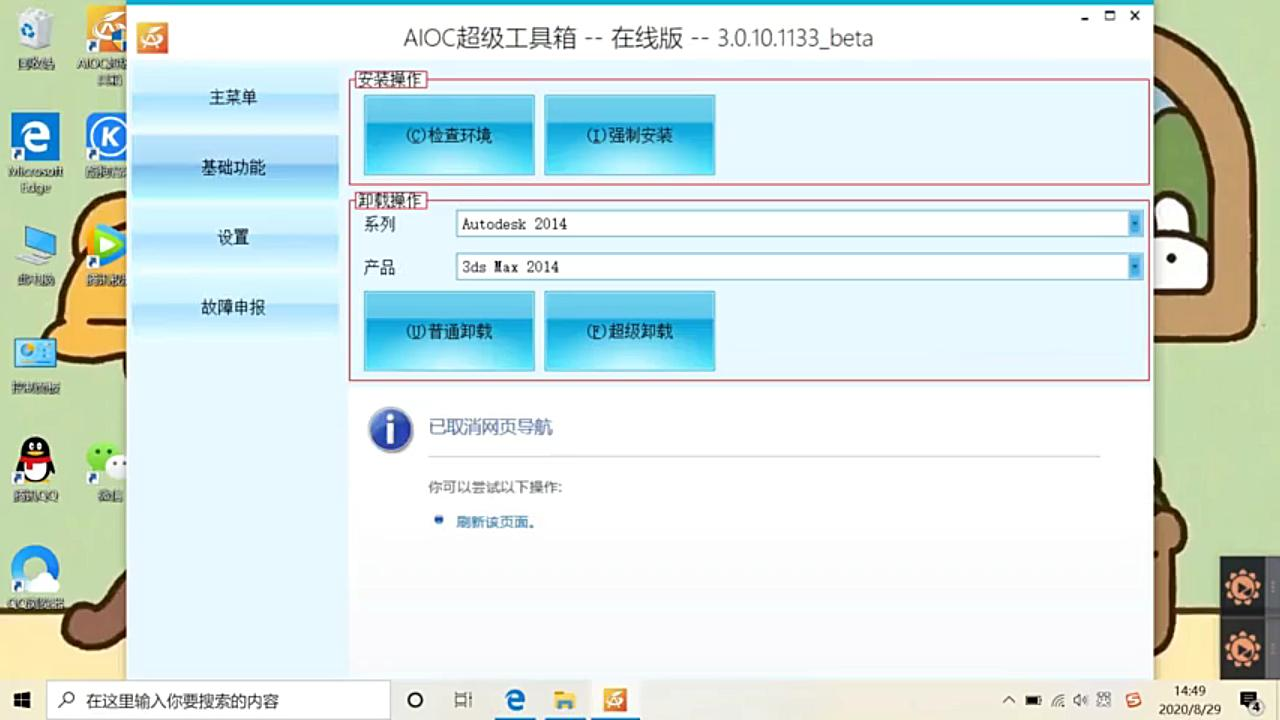Open the volume speaker tray icon
The image size is (1280, 720).
1080,700
